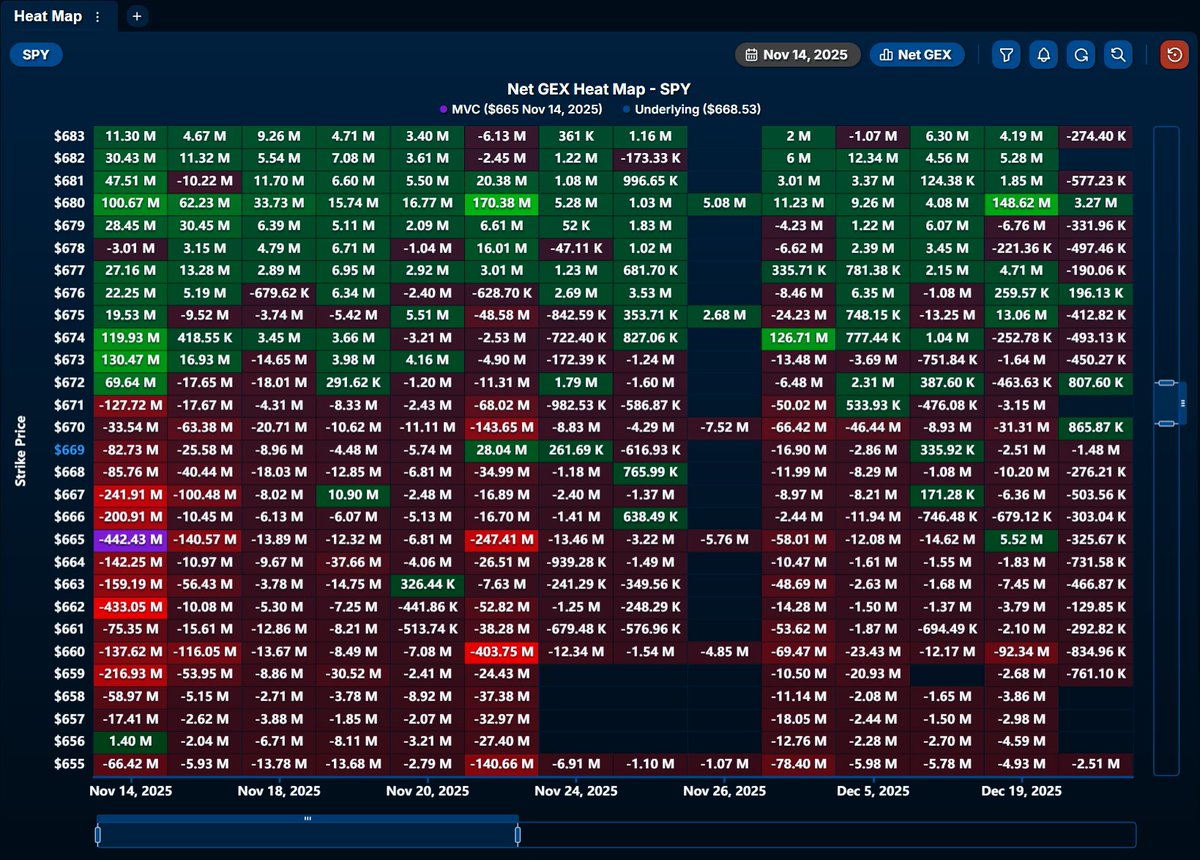Click the cell showing 148.62 M
Viewport: 1200px width, 860px height.
pyautogui.click(x=1020, y=204)
